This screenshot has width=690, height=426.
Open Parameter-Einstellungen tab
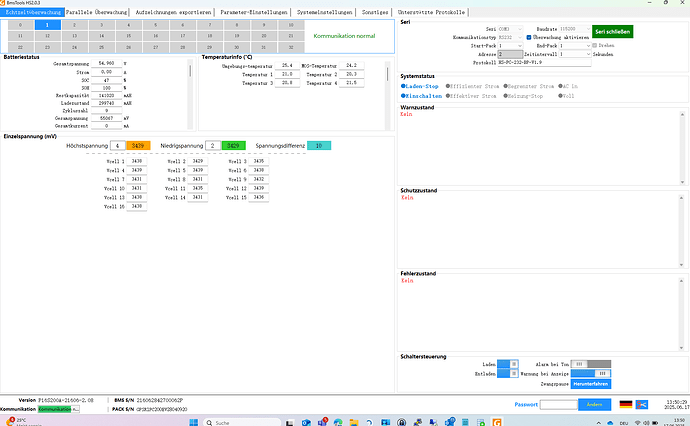pos(253,12)
